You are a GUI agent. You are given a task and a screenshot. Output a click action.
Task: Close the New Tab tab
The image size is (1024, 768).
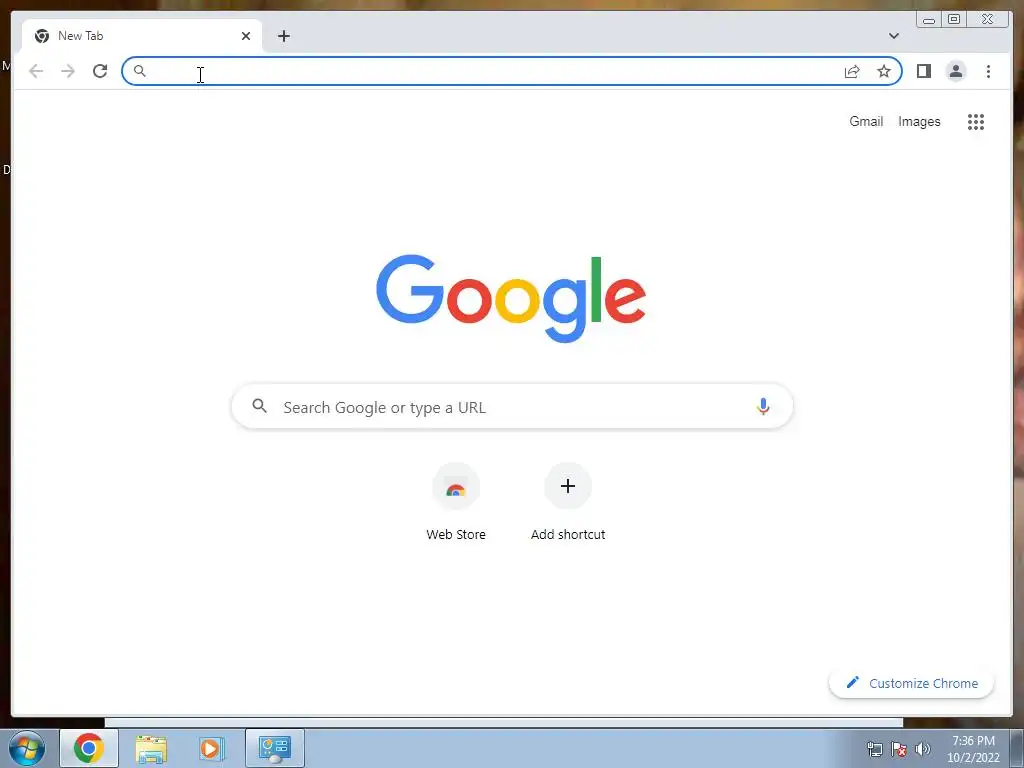[x=246, y=36]
